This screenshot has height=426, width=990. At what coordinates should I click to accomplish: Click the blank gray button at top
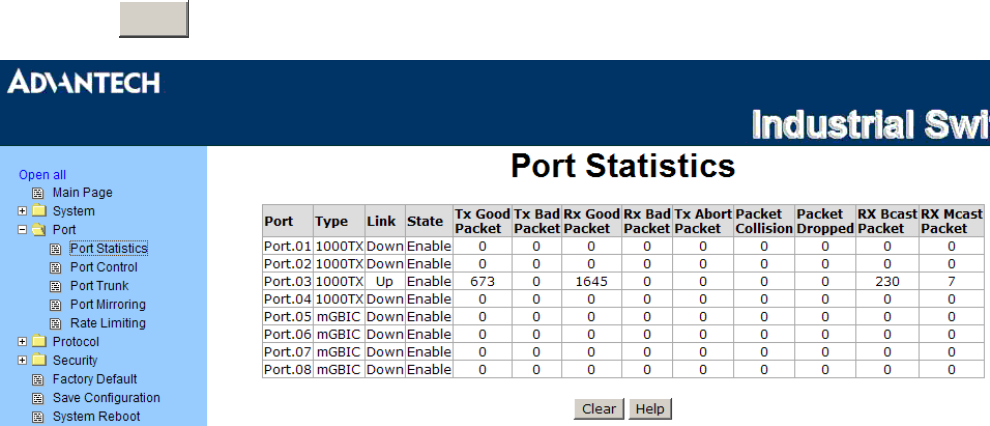click(155, 20)
